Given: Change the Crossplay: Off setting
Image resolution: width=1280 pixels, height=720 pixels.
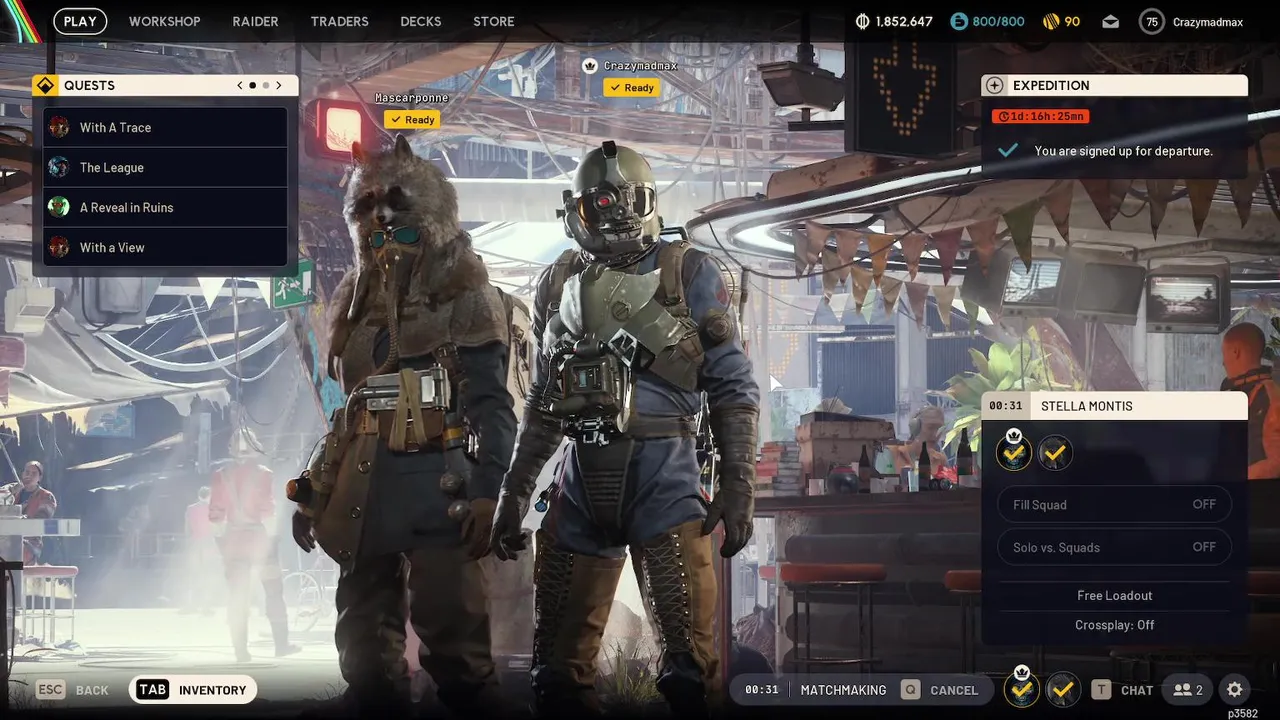Looking at the screenshot, I should [x=1114, y=624].
